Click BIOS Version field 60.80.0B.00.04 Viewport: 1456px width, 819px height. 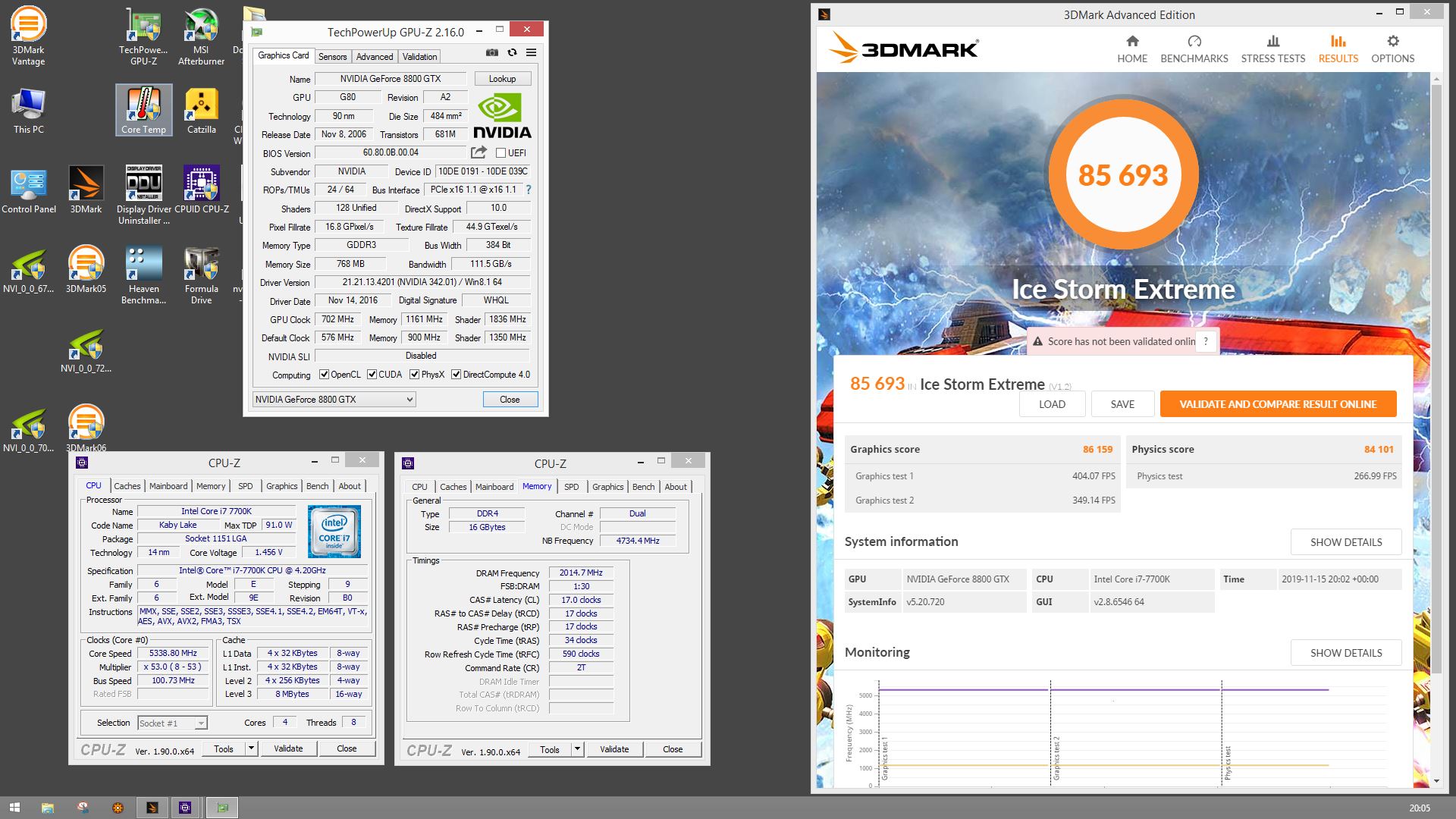point(391,152)
